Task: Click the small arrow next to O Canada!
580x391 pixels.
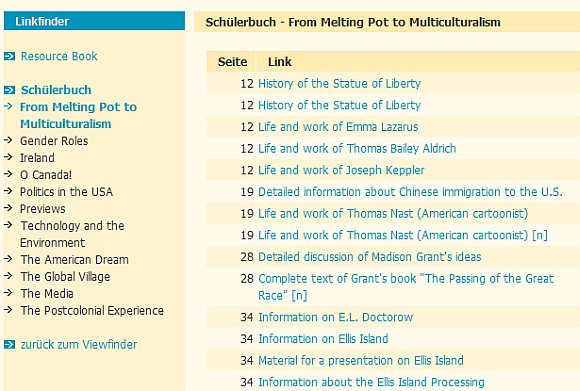Action: click(x=8, y=174)
